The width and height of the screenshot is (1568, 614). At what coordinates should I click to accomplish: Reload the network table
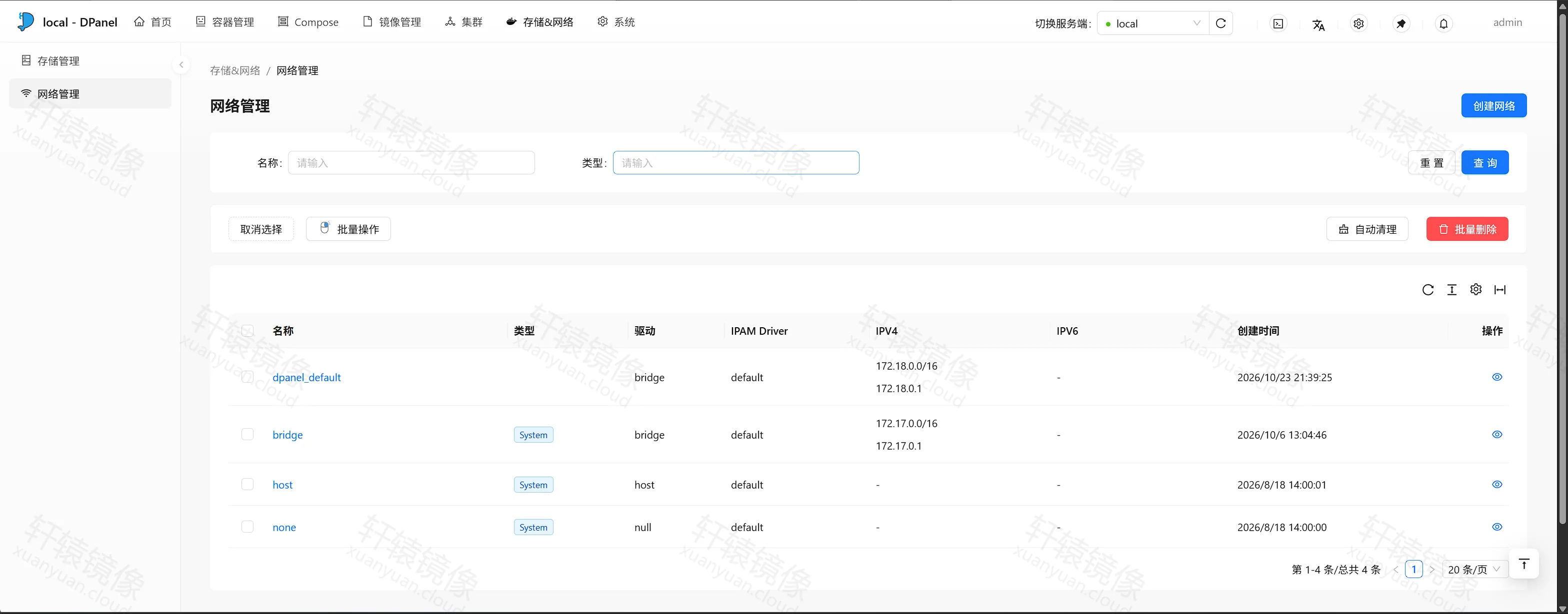click(1428, 289)
